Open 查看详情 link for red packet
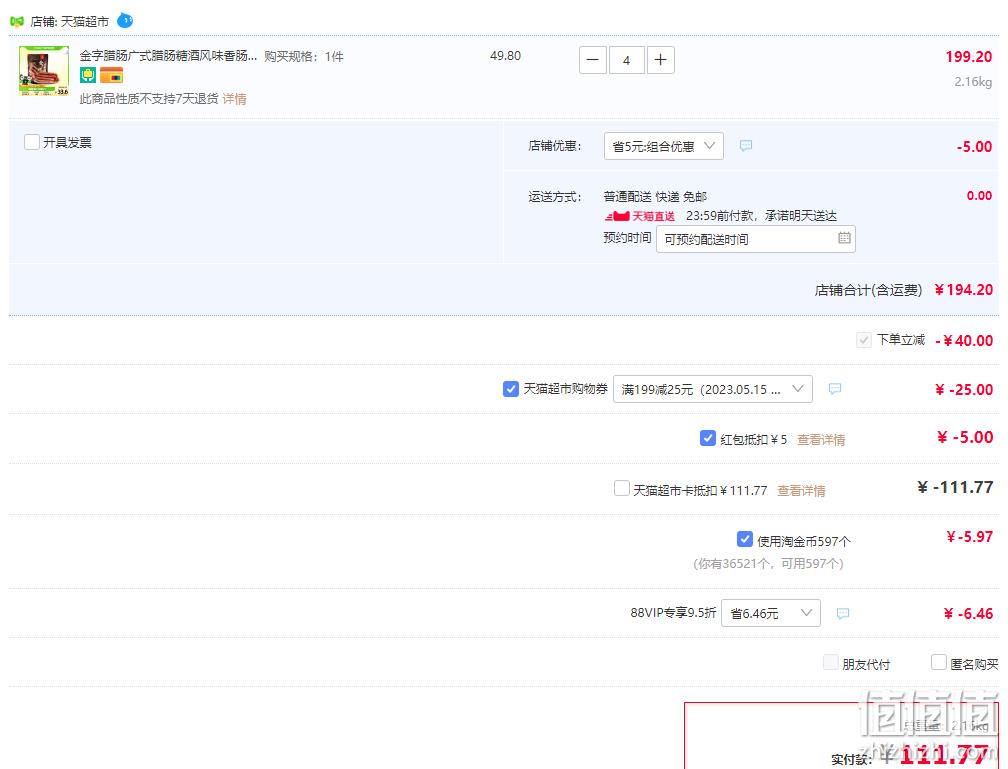 coord(821,440)
